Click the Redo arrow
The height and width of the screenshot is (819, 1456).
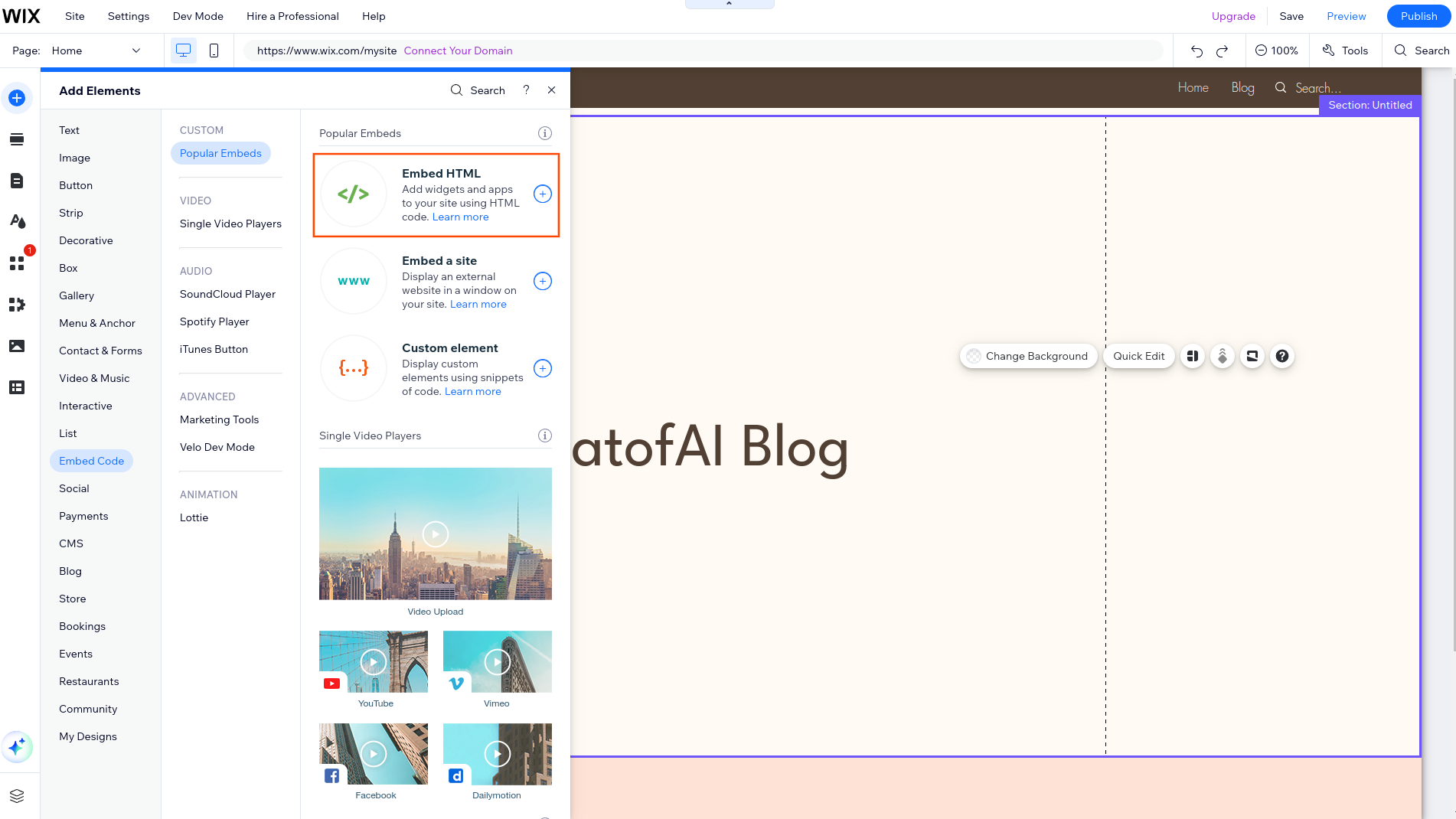1223,51
